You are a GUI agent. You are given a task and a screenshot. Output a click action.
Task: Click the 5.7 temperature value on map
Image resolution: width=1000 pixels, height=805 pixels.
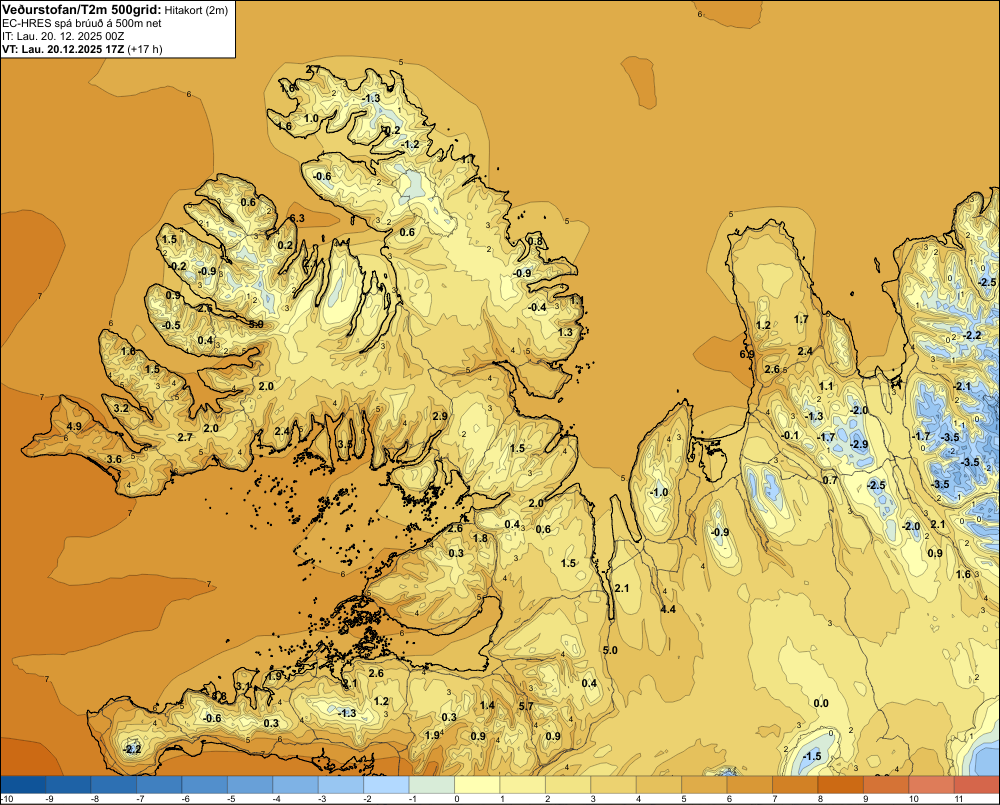(526, 705)
